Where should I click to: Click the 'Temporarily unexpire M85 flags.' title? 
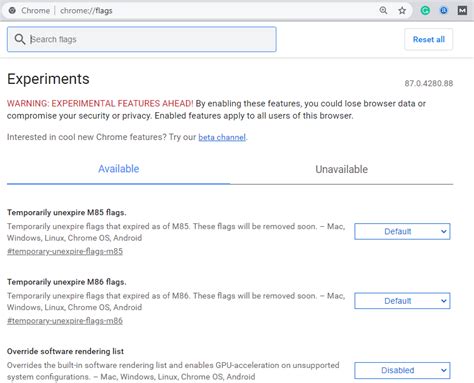[67, 213]
